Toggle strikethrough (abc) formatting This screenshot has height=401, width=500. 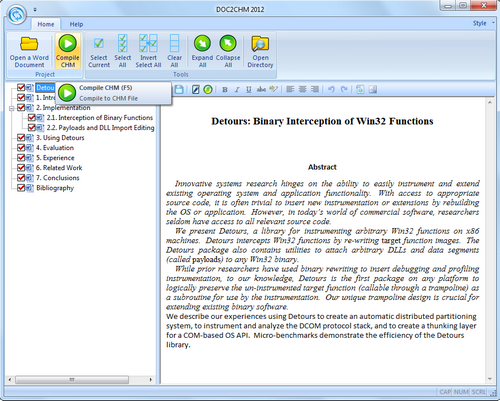[261, 89]
